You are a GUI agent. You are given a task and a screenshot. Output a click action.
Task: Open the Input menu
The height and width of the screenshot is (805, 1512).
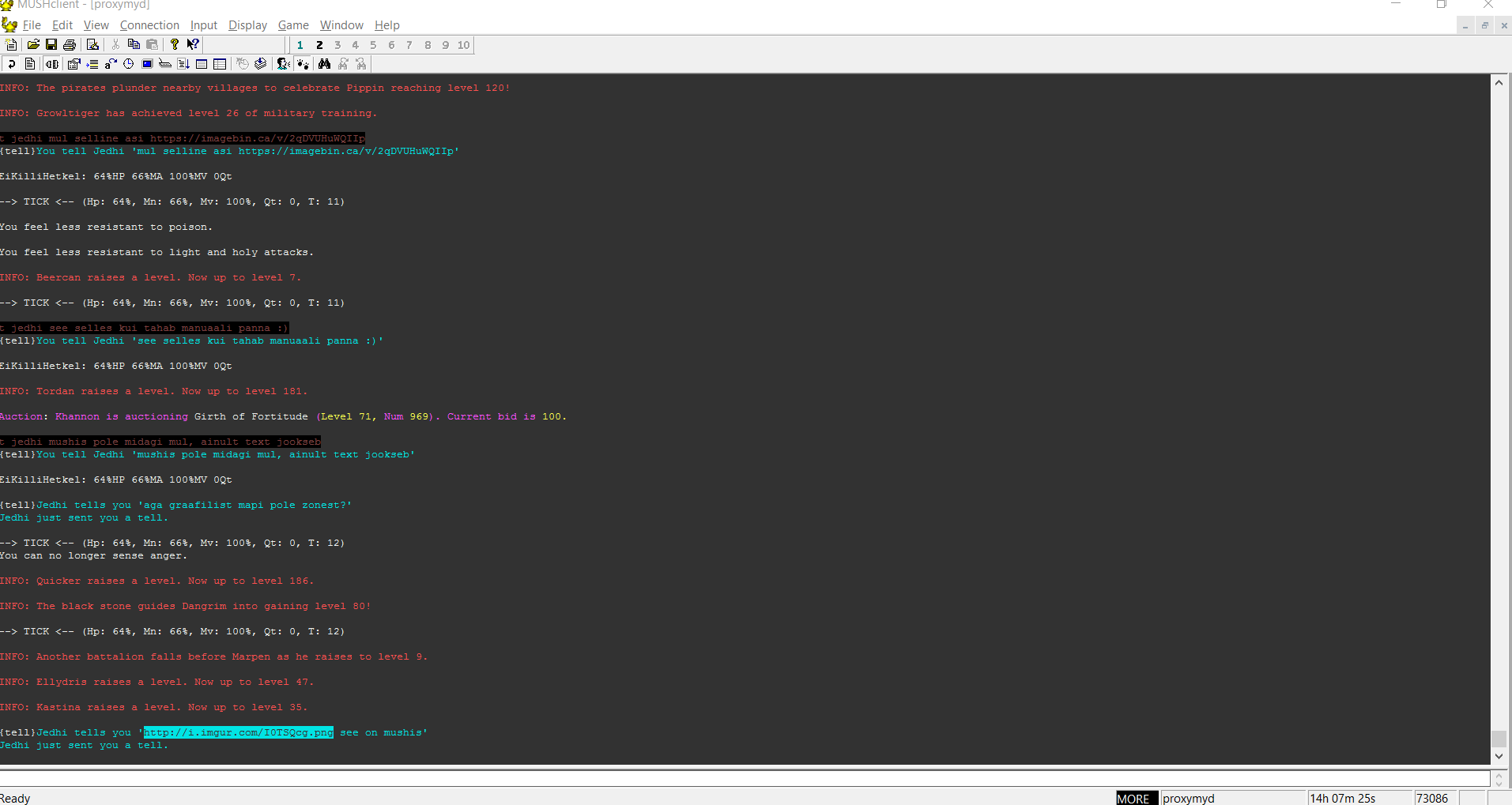tap(204, 25)
